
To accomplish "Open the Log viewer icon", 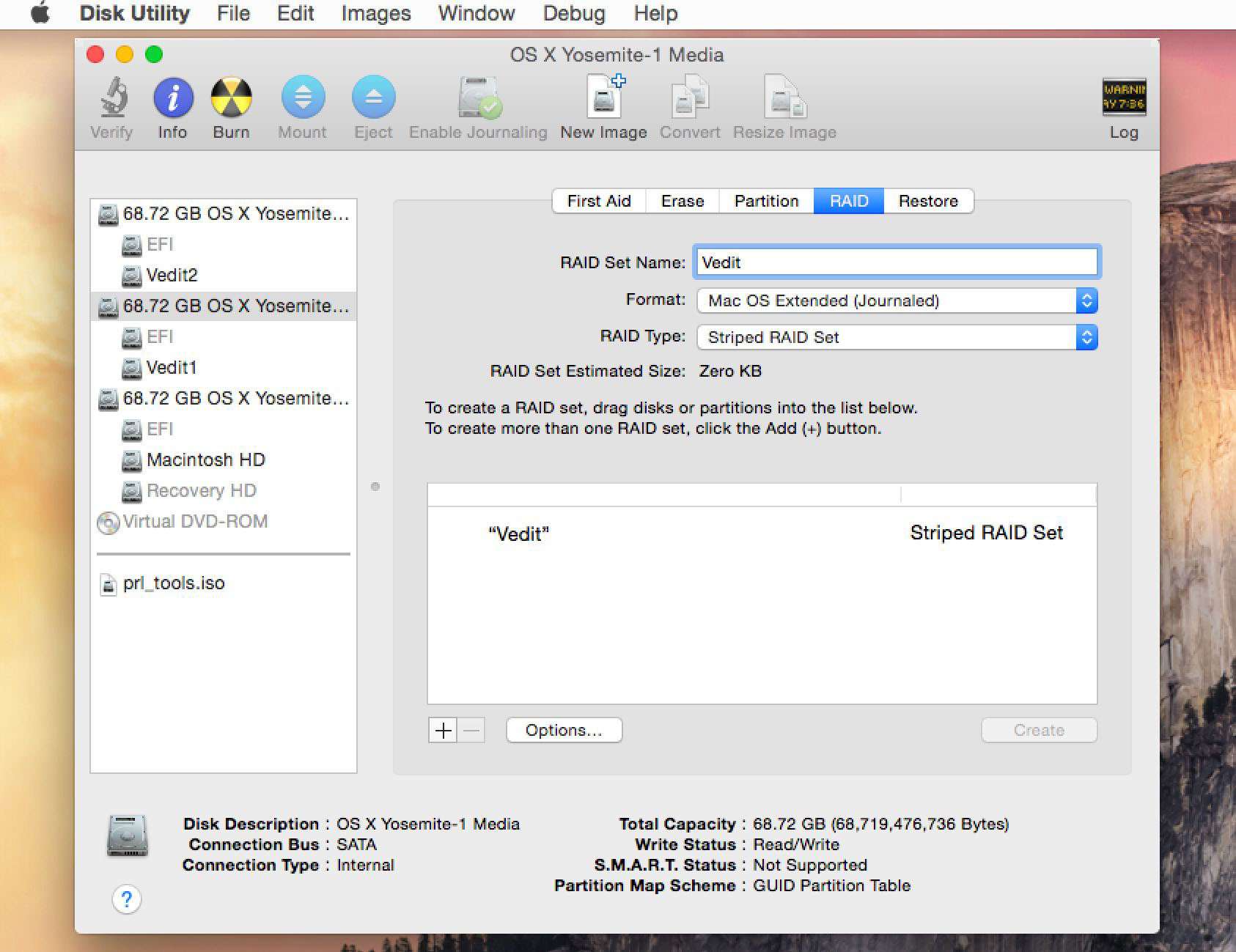I will tap(1124, 97).
